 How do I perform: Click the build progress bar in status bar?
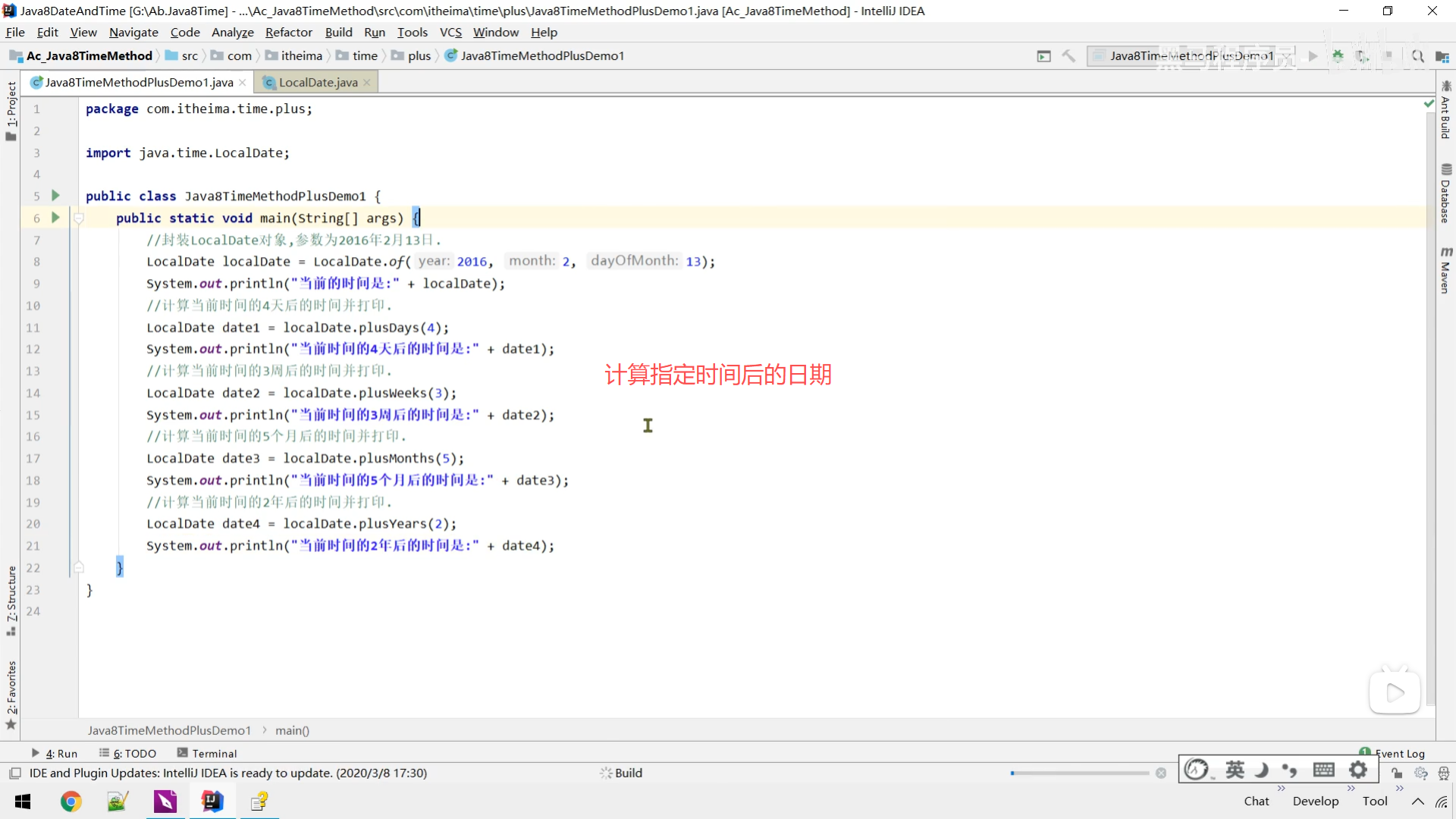(x=1080, y=773)
